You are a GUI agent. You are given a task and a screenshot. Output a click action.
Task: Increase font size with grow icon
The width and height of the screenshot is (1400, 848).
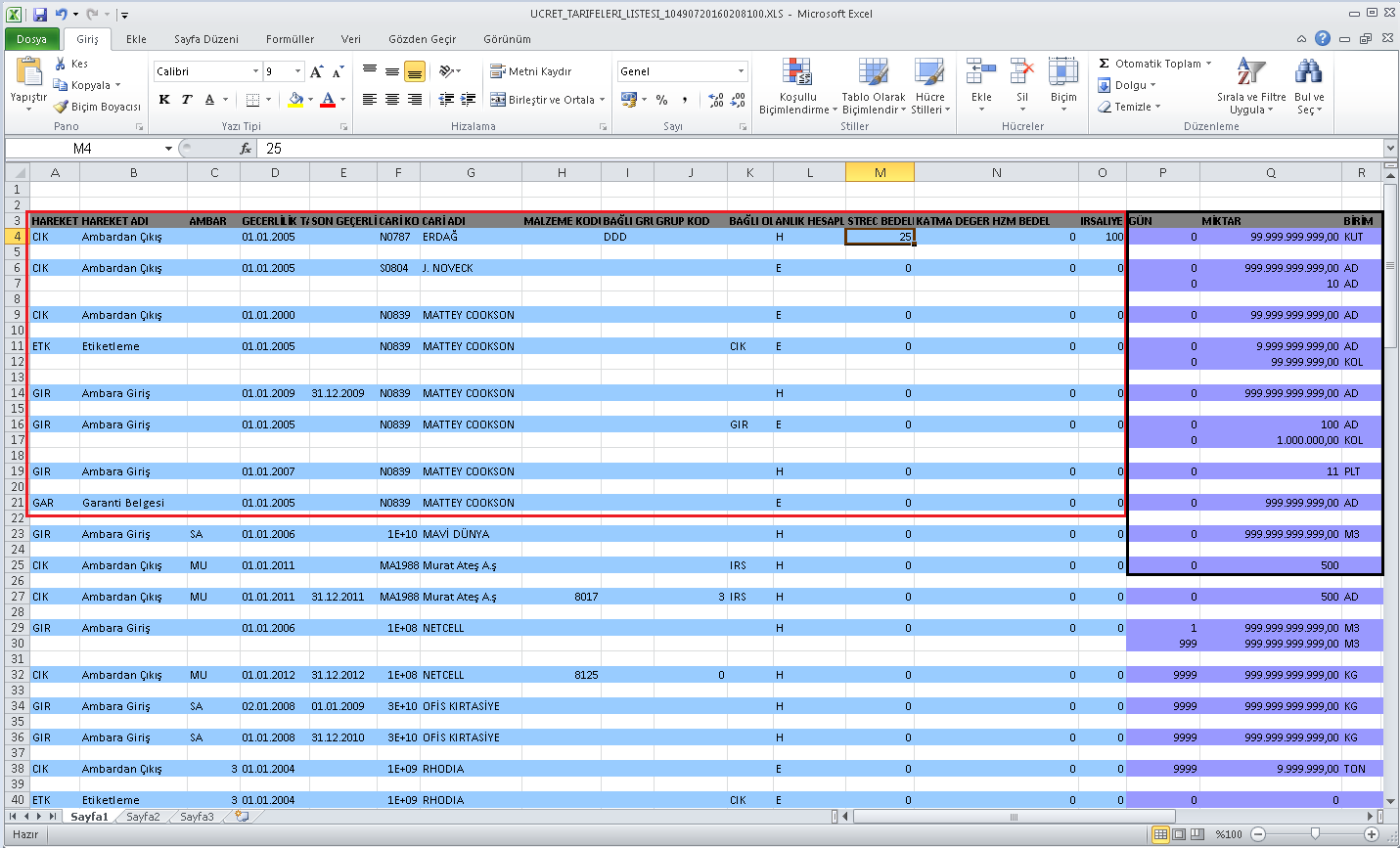click(x=316, y=71)
